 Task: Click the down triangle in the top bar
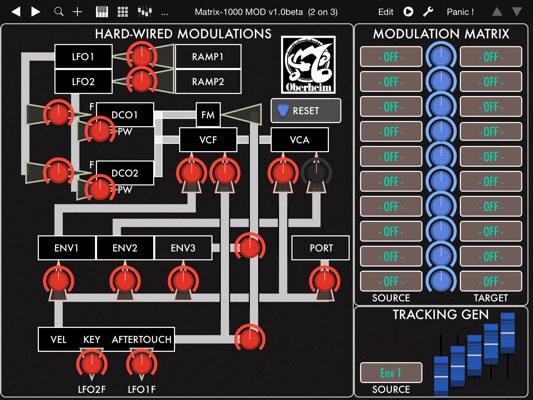[517, 12]
